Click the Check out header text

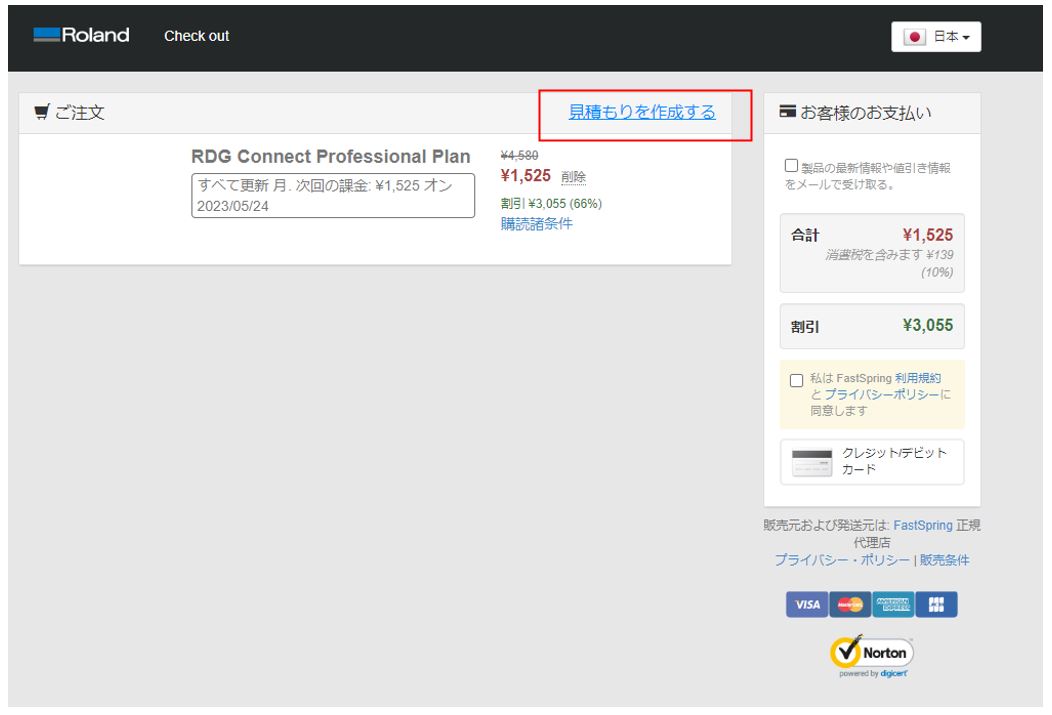(x=197, y=36)
